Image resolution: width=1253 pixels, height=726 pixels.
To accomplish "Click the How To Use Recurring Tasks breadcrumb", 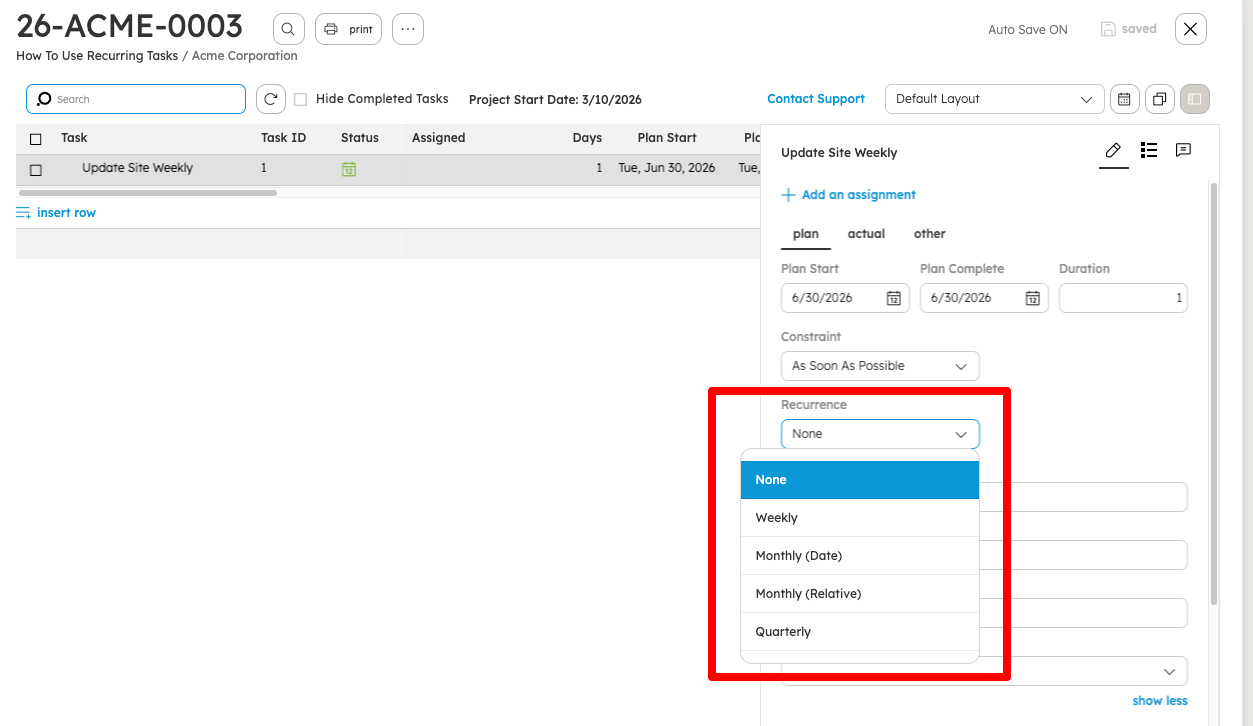I will point(97,56).
